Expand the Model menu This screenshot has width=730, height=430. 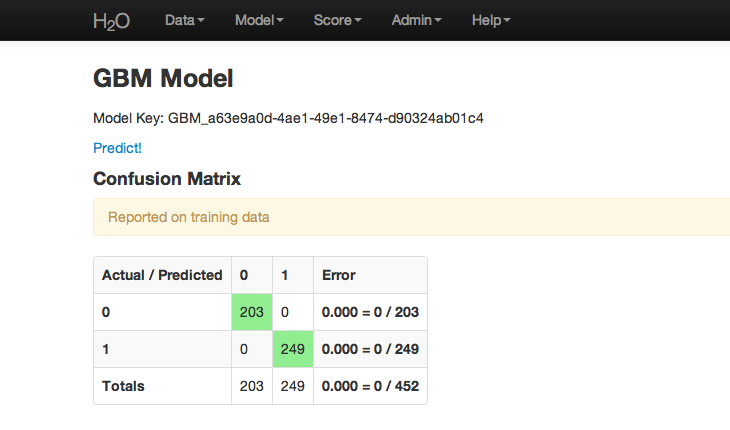coord(259,20)
